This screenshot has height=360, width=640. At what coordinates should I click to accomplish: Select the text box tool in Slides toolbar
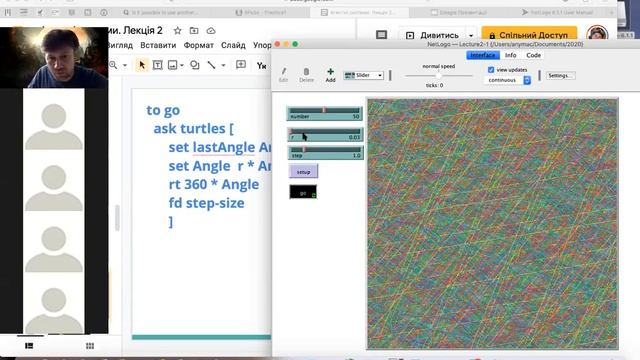(x=158, y=65)
